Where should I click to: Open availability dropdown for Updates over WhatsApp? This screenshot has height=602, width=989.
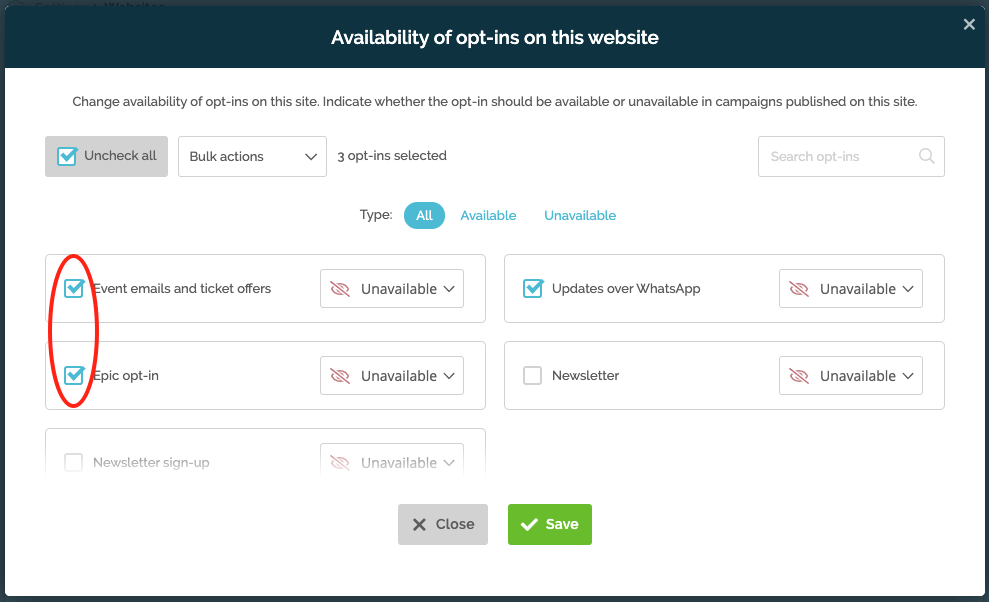(851, 289)
